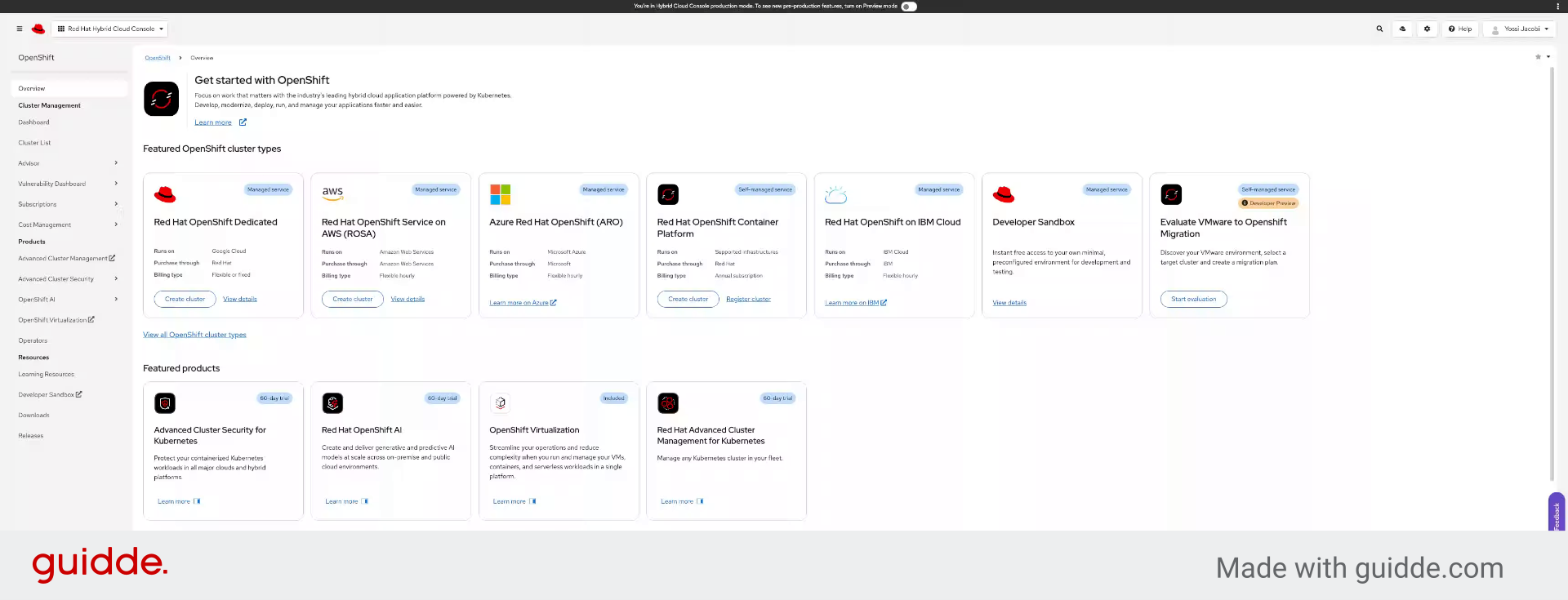Click the OpenShift Virtualization product icon
This screenshot has width=1568, height=600.
point(501,403)
